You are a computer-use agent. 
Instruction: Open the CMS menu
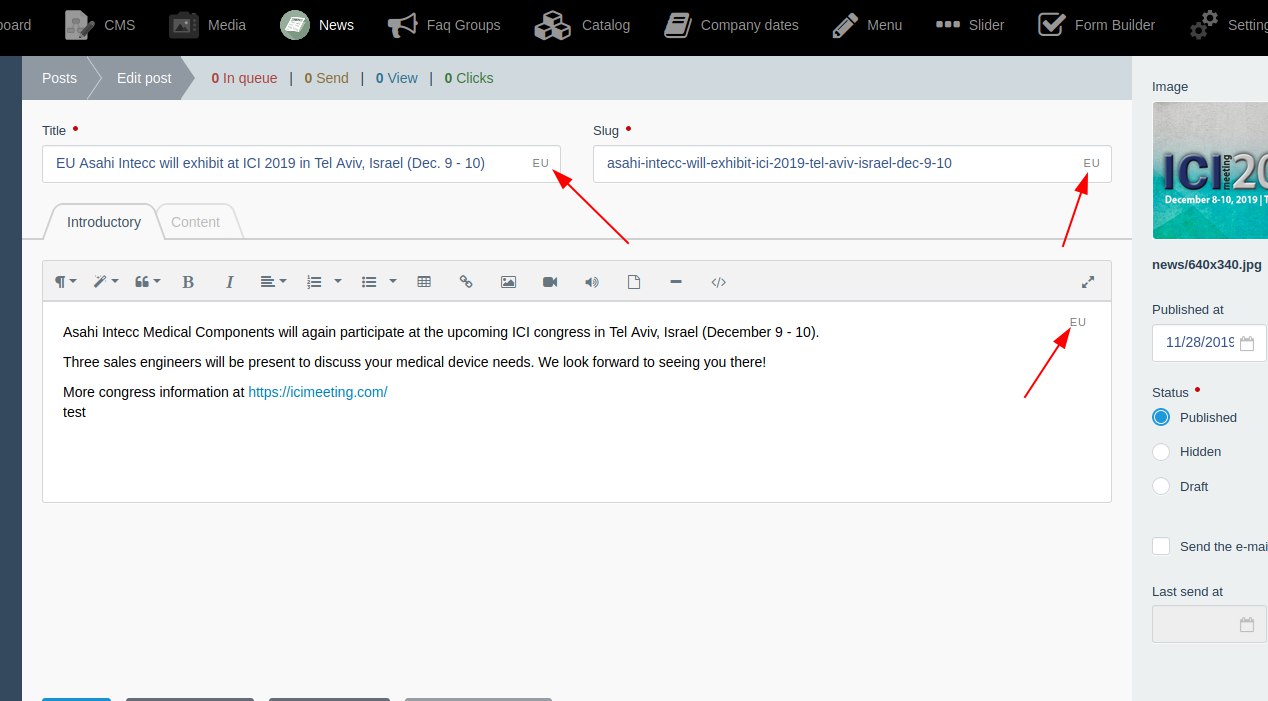[x=99, y=25]
